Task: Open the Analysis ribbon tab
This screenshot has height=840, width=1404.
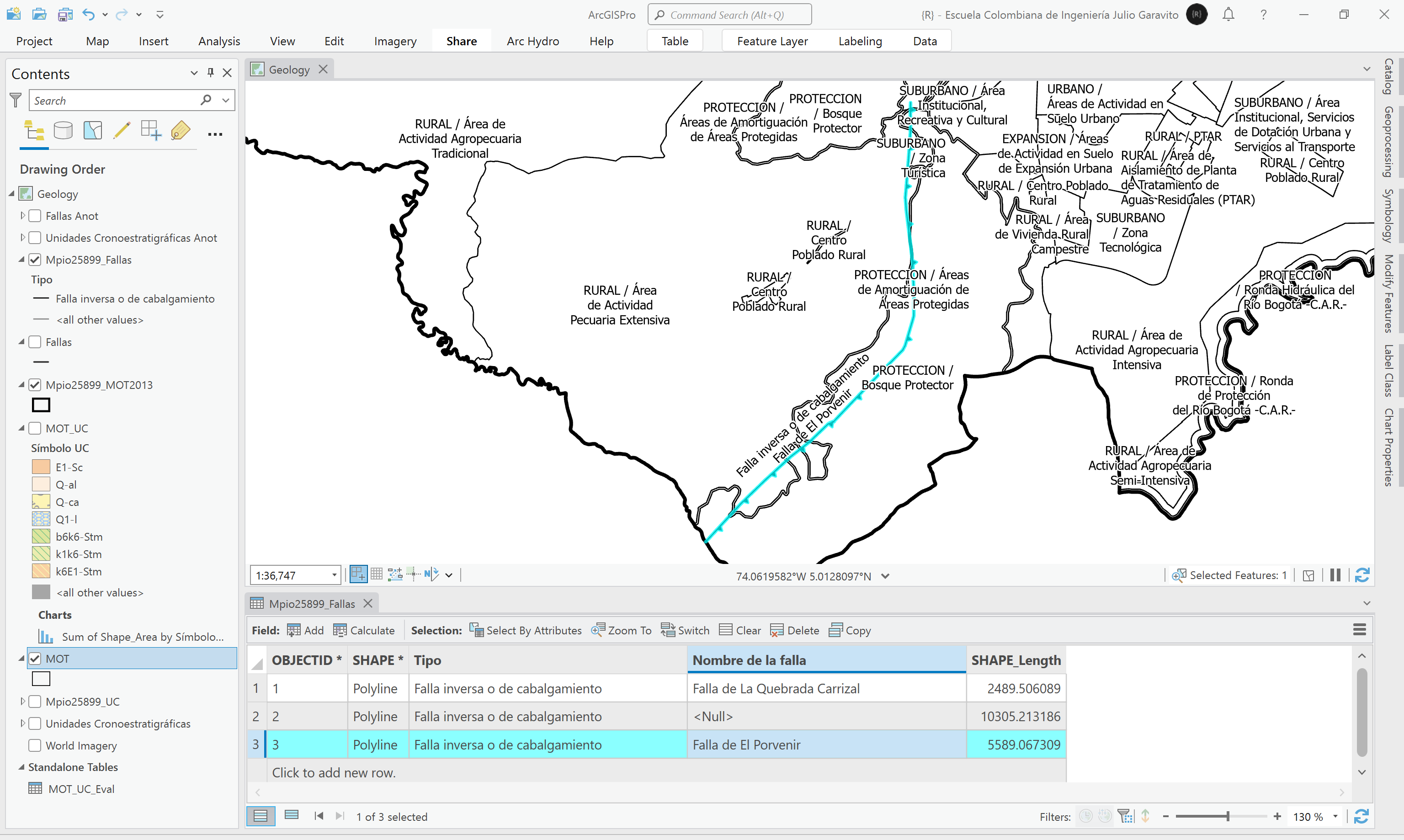Action: pos(219,41)
